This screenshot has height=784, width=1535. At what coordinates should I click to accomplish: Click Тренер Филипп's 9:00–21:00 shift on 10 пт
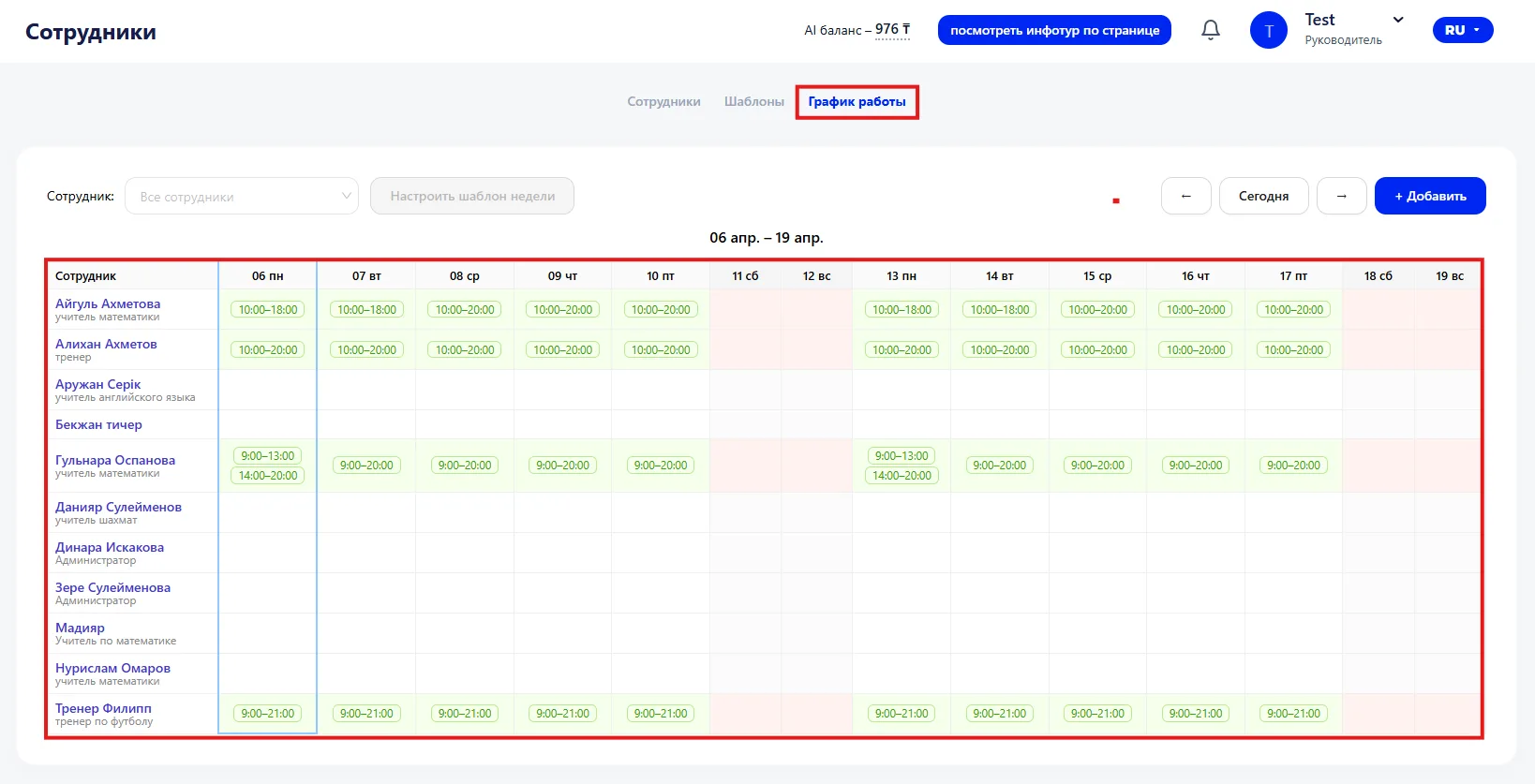click(x=661, y=713)
